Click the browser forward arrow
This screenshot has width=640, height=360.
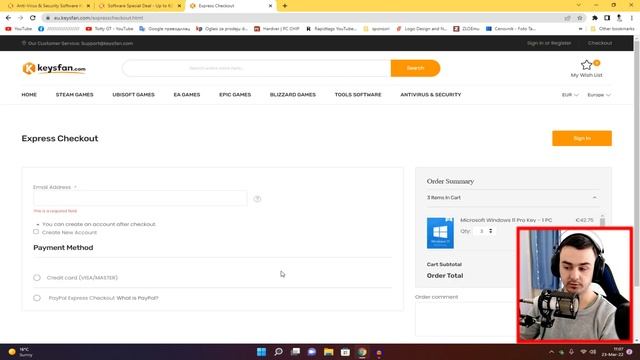click(x=20, y=18)
